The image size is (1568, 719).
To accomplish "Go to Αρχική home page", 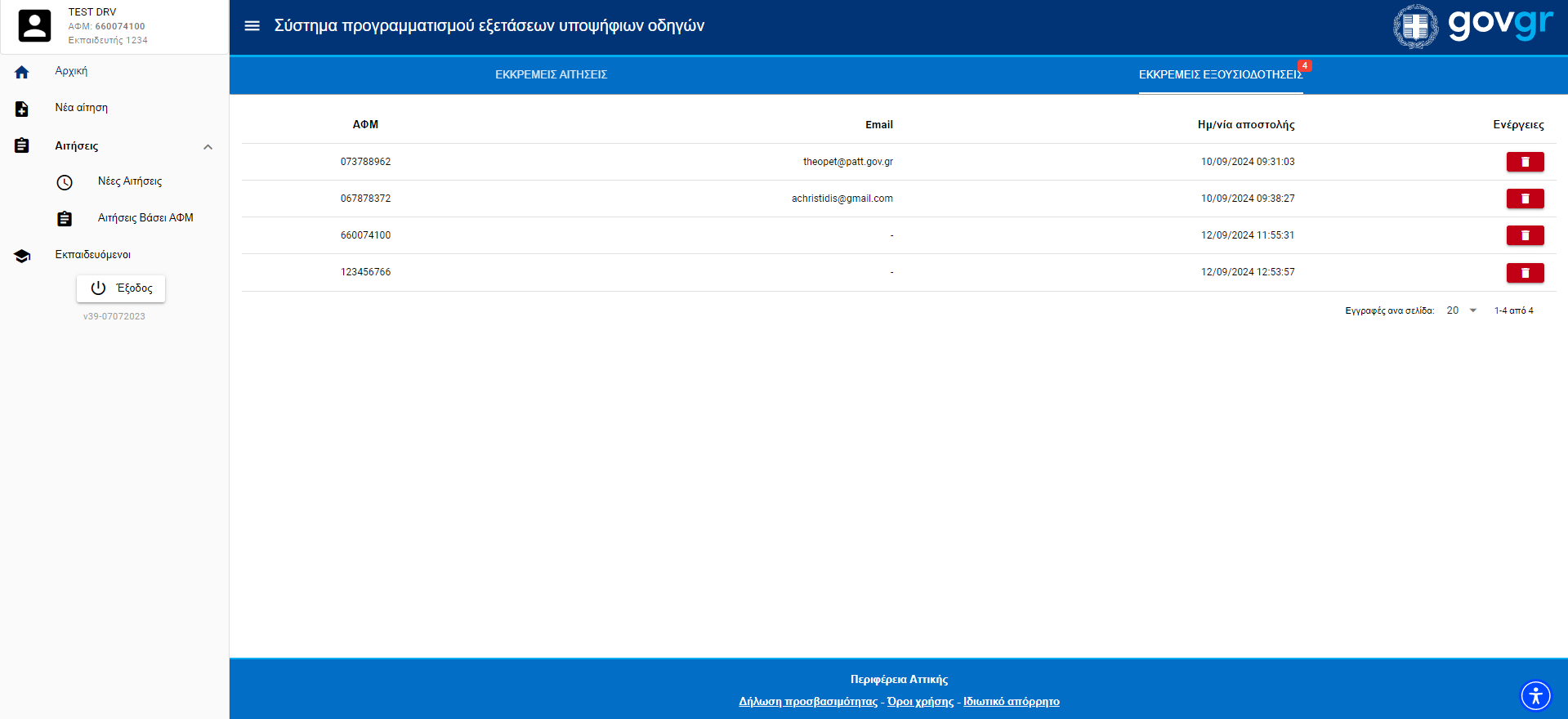I will (x=71, y=71).
